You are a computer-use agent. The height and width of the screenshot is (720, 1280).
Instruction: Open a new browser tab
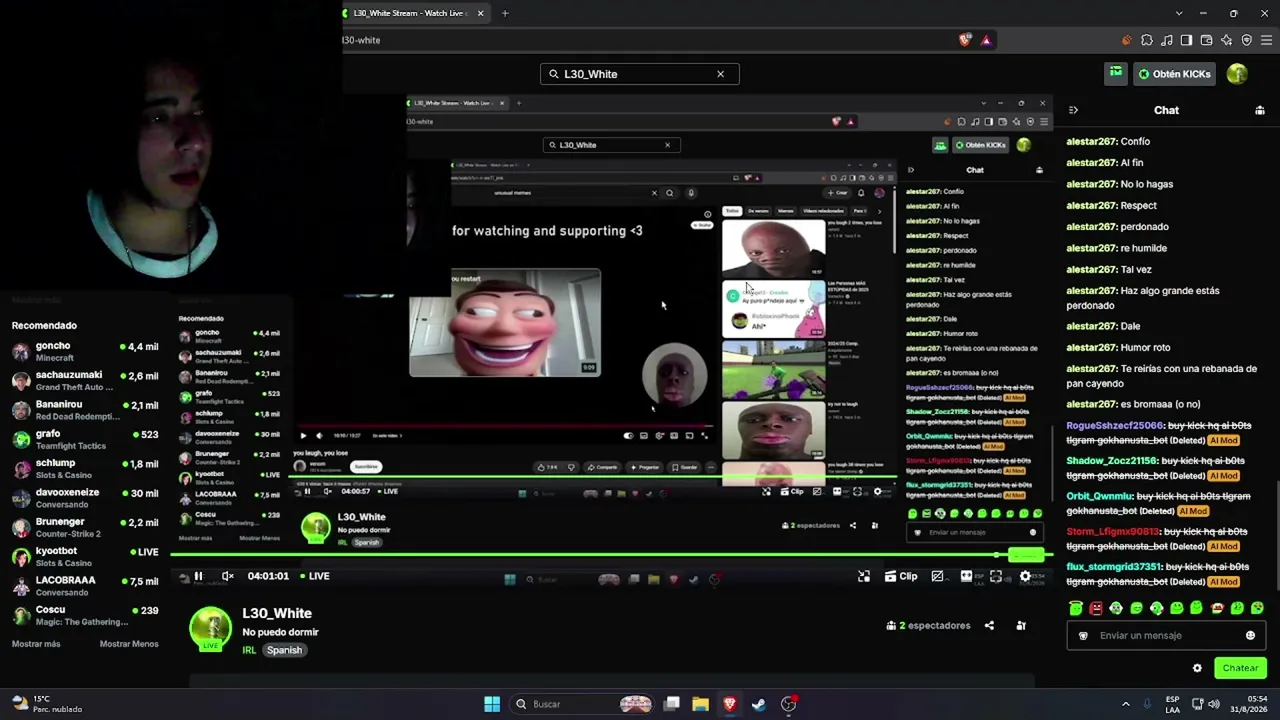505,13
